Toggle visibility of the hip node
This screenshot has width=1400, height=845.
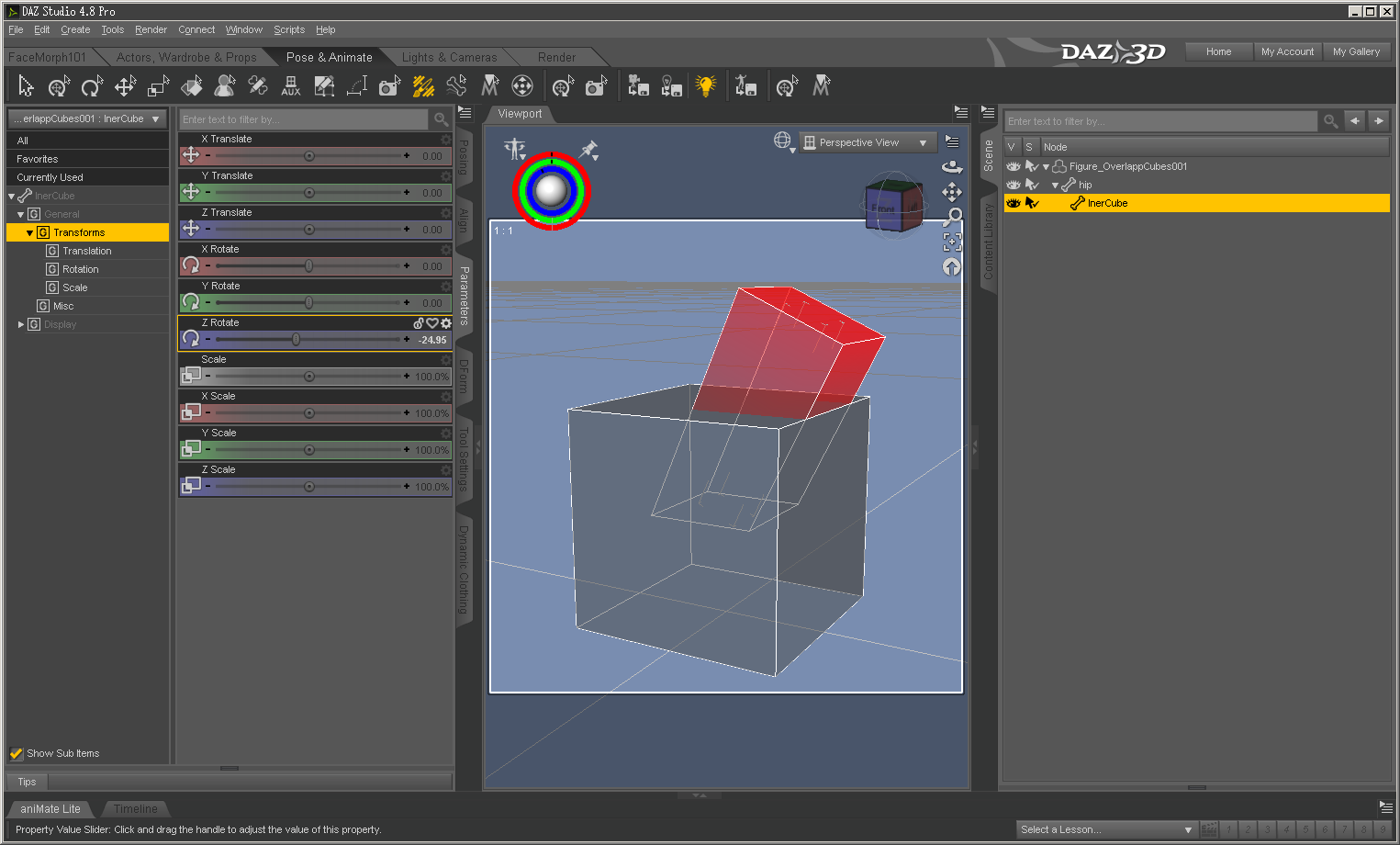pyautogui.click(x=1013, y=185)
